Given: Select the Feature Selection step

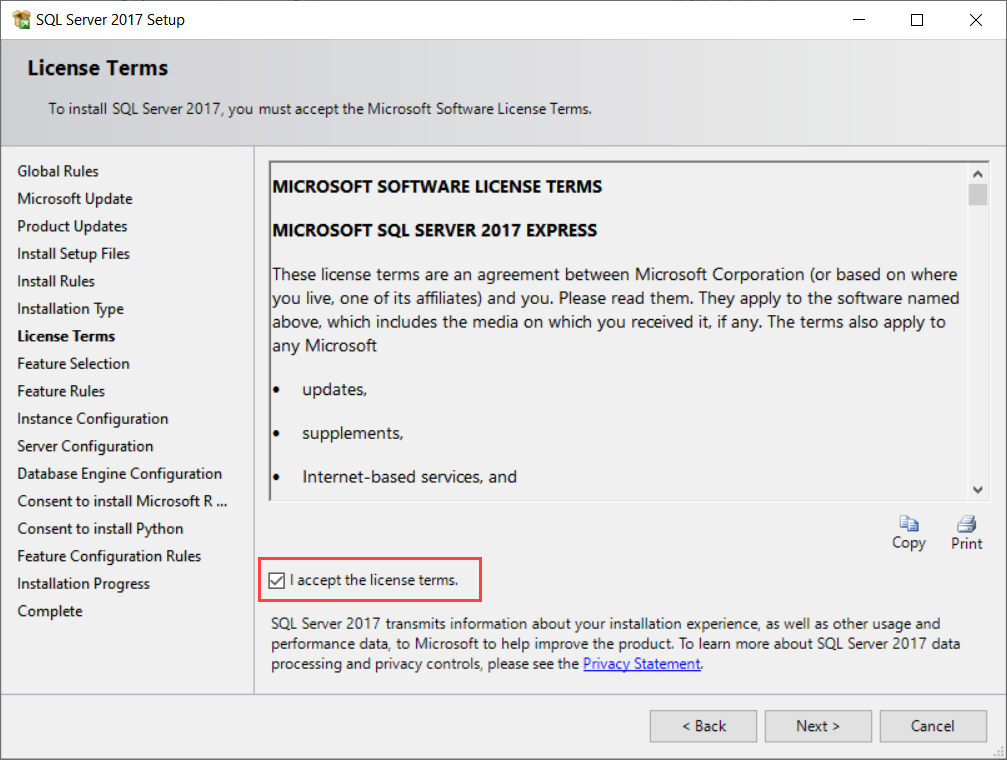Looking at the screenshot, I should (73, 364).
